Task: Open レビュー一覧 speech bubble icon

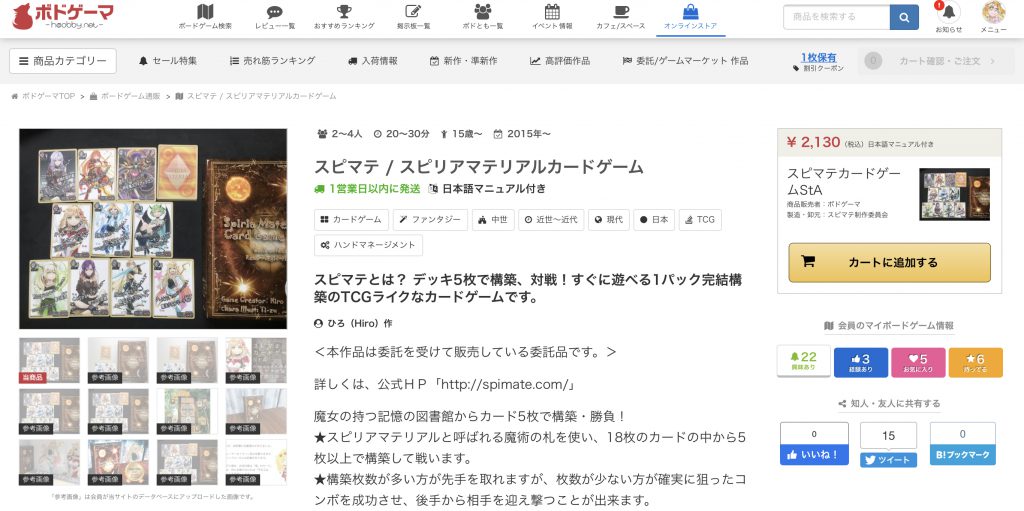Action: pyautogui.click(x=275, y=12)
